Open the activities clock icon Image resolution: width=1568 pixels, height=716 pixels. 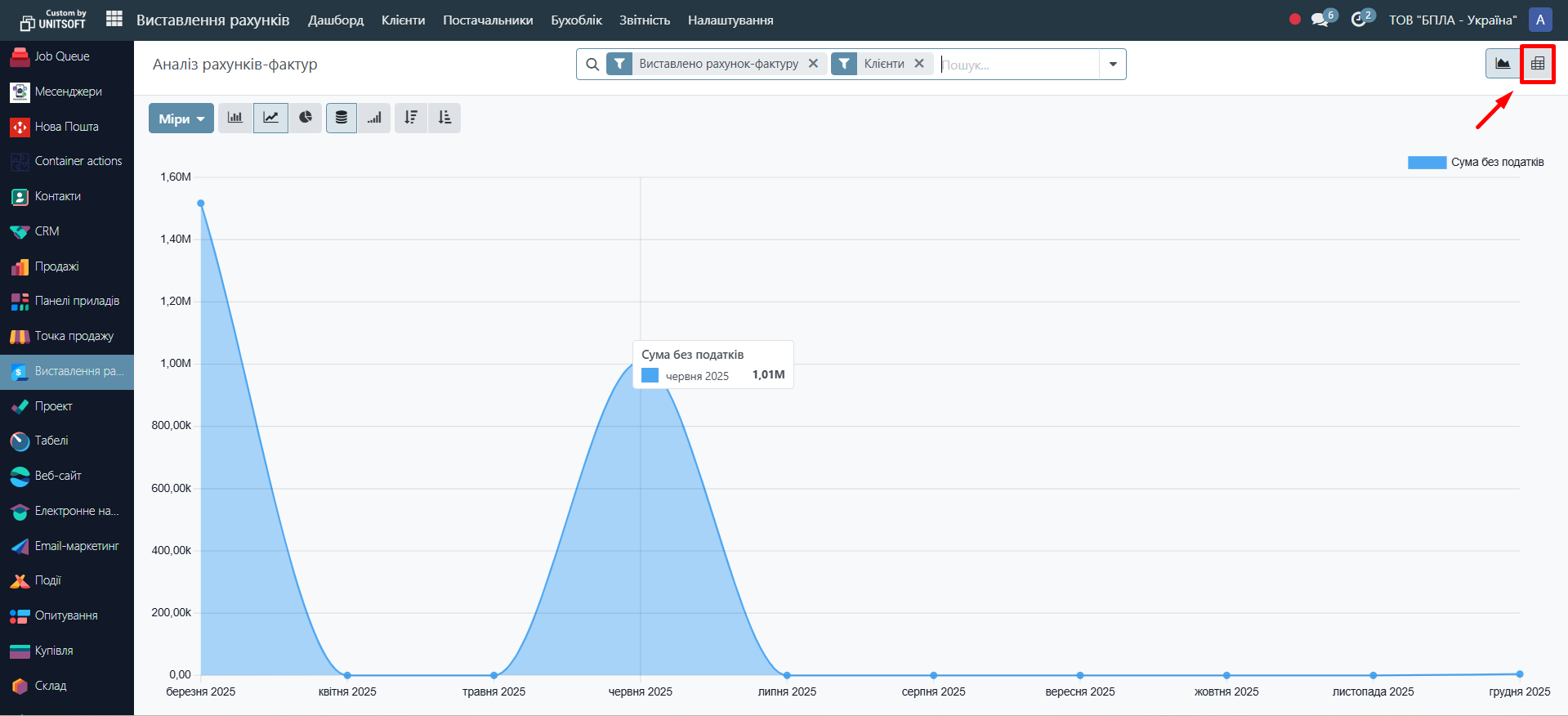pos(1359,20)
